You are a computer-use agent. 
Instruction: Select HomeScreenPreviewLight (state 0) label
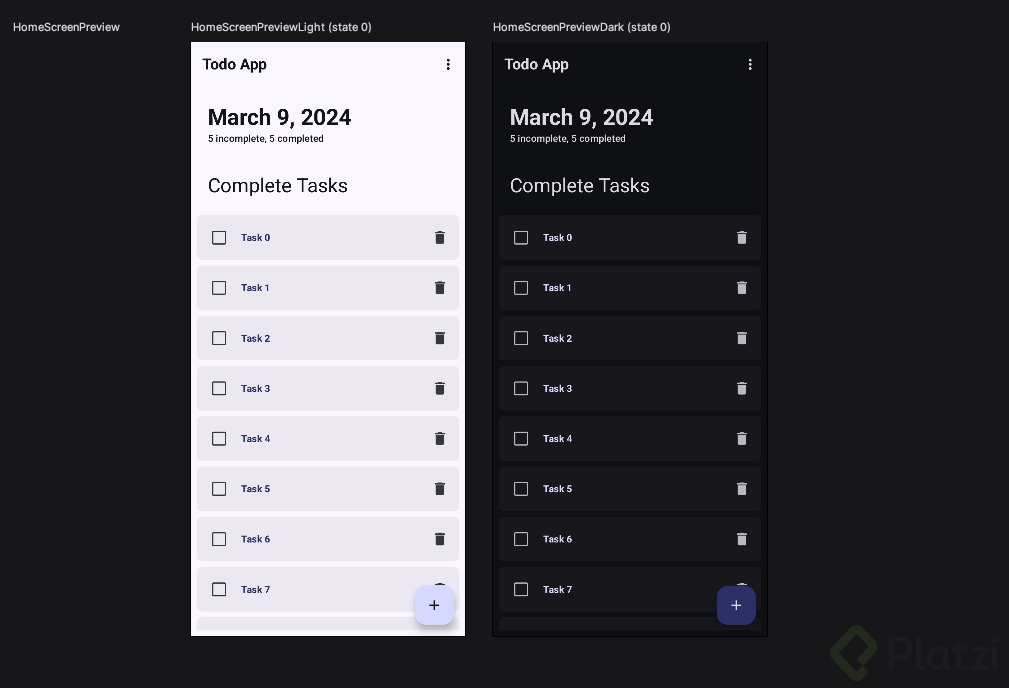point(281,27)
